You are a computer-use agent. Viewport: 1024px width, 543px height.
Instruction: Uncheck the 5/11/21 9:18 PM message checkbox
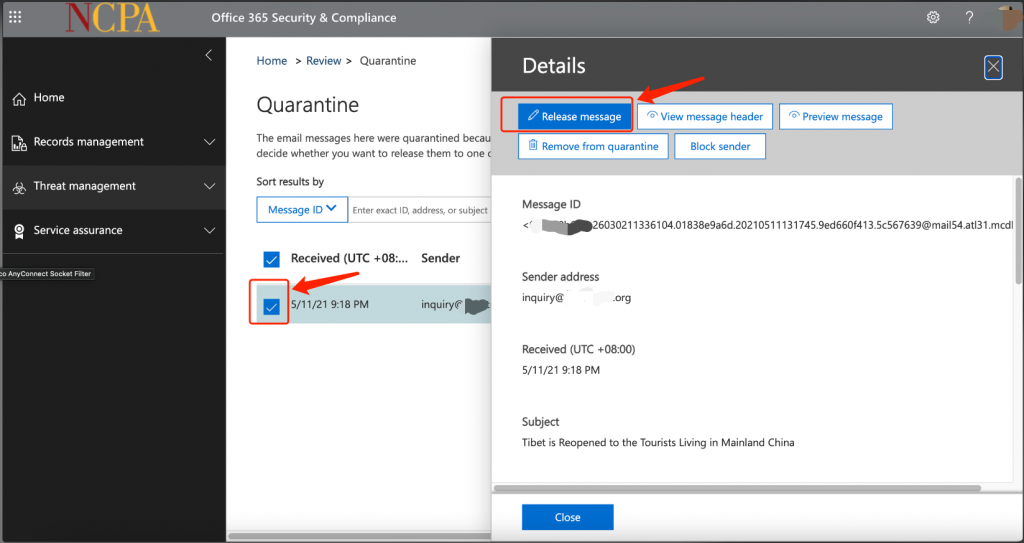tap(271, 306)
